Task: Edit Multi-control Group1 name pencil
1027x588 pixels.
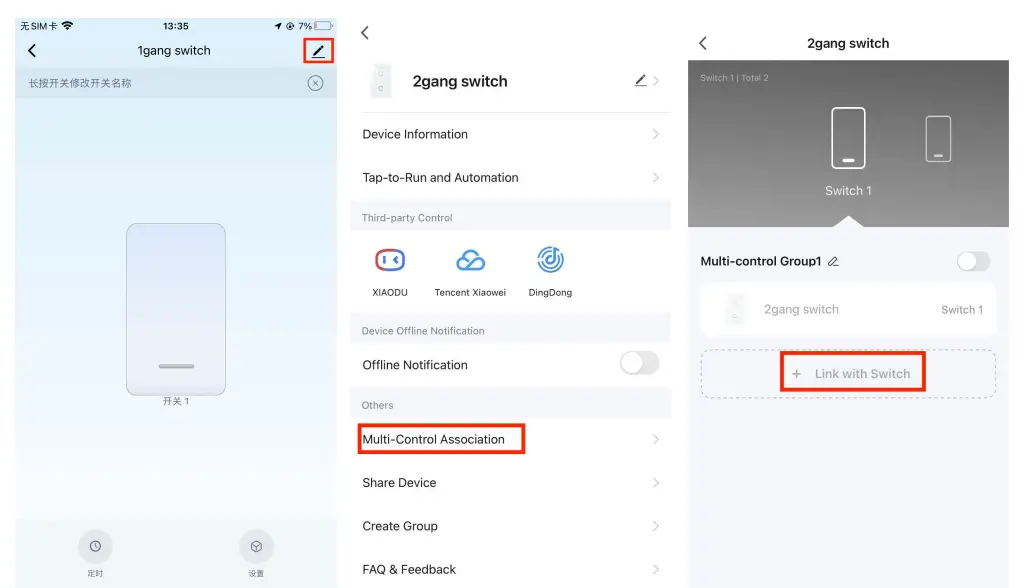Action: point(833,261)
